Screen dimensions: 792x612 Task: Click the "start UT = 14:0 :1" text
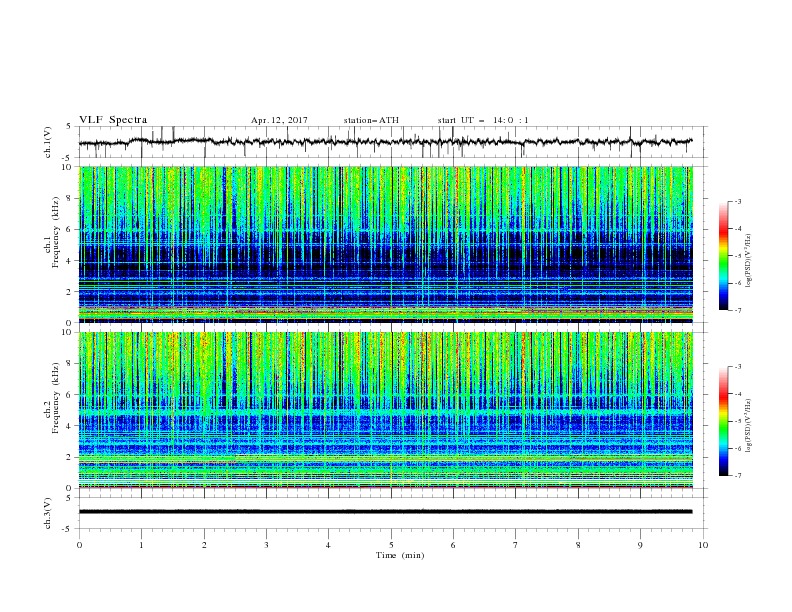coord(483,120)
